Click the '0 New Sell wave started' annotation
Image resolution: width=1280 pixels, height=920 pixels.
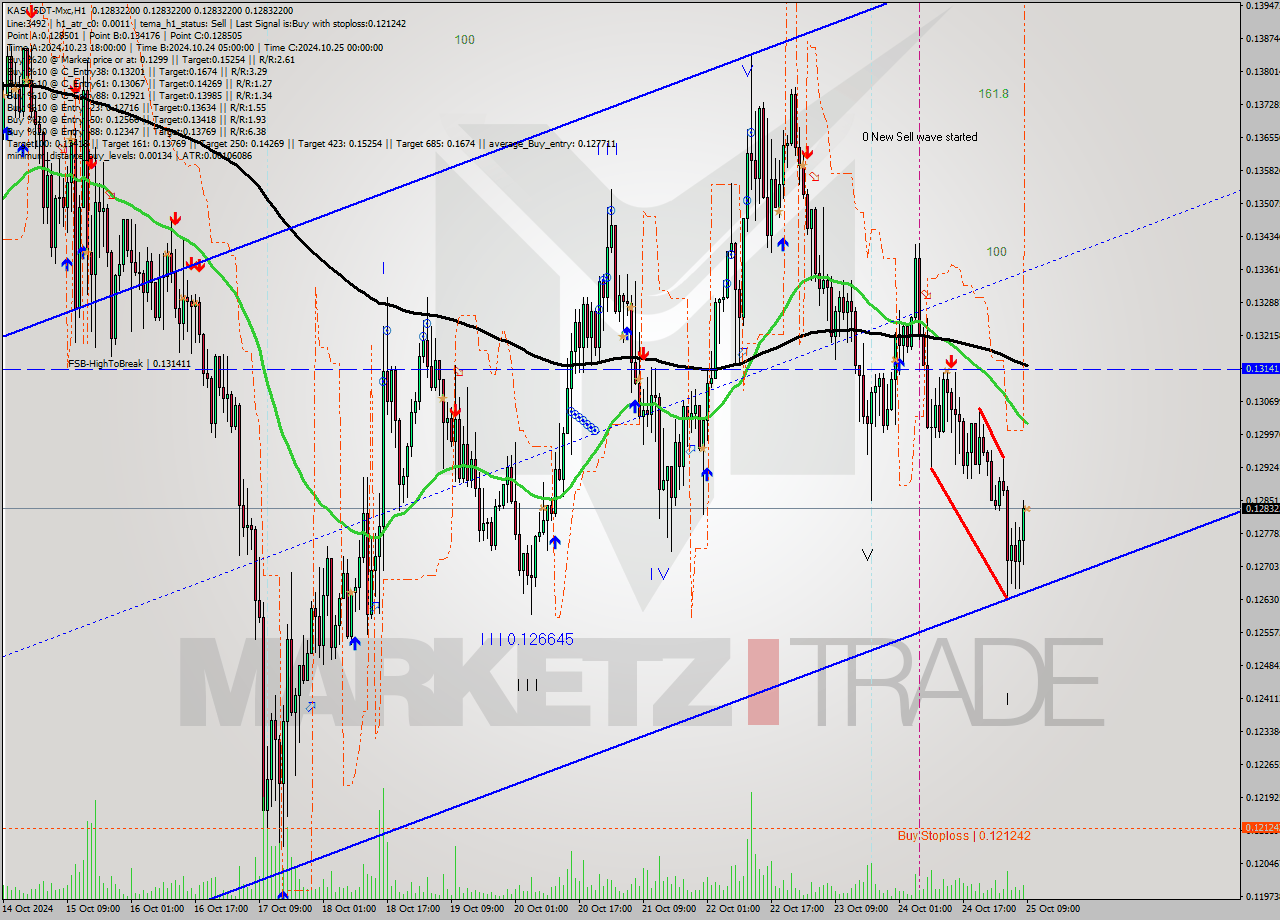click(920, 137)
